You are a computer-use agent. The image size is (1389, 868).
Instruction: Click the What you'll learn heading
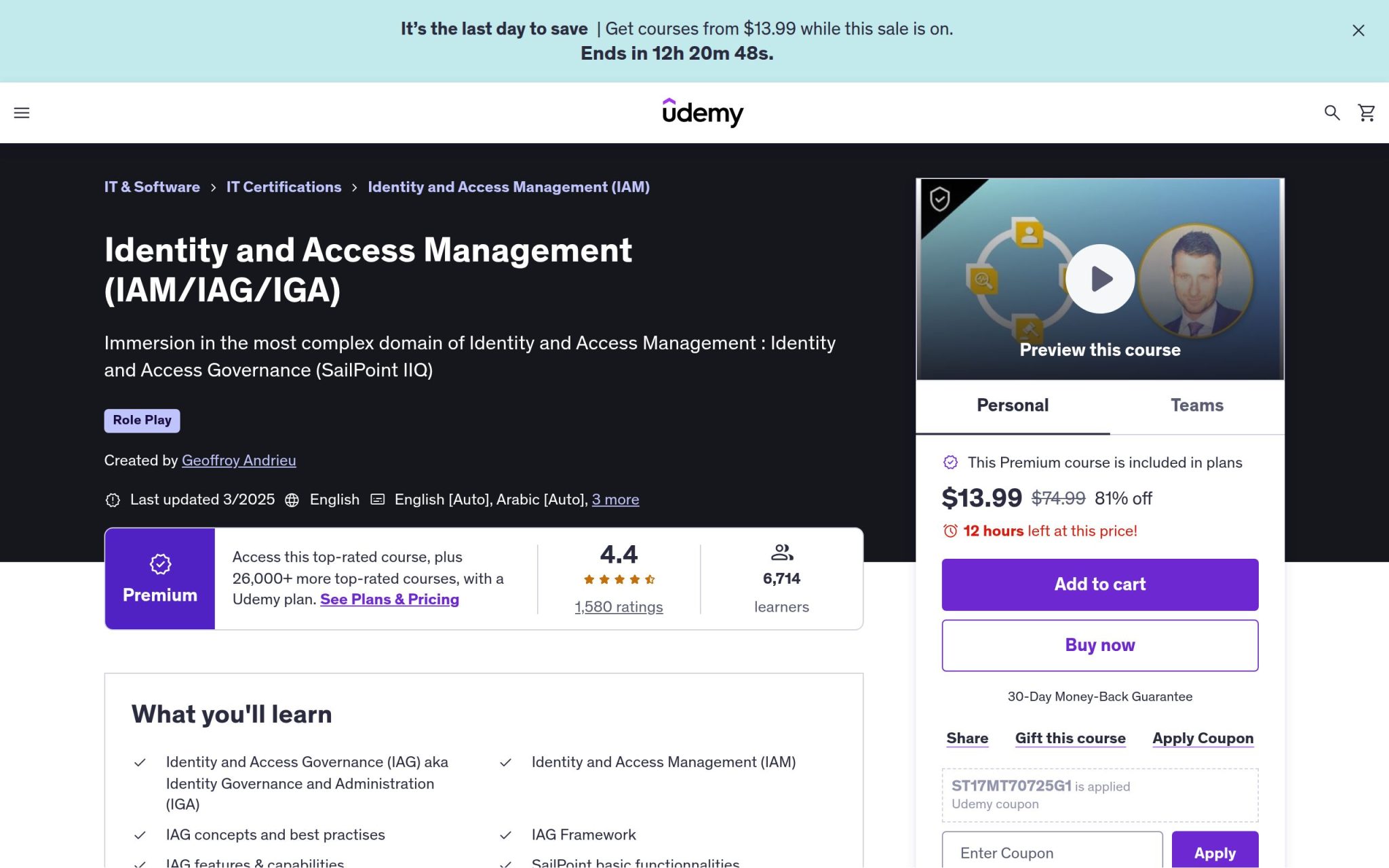231,715
